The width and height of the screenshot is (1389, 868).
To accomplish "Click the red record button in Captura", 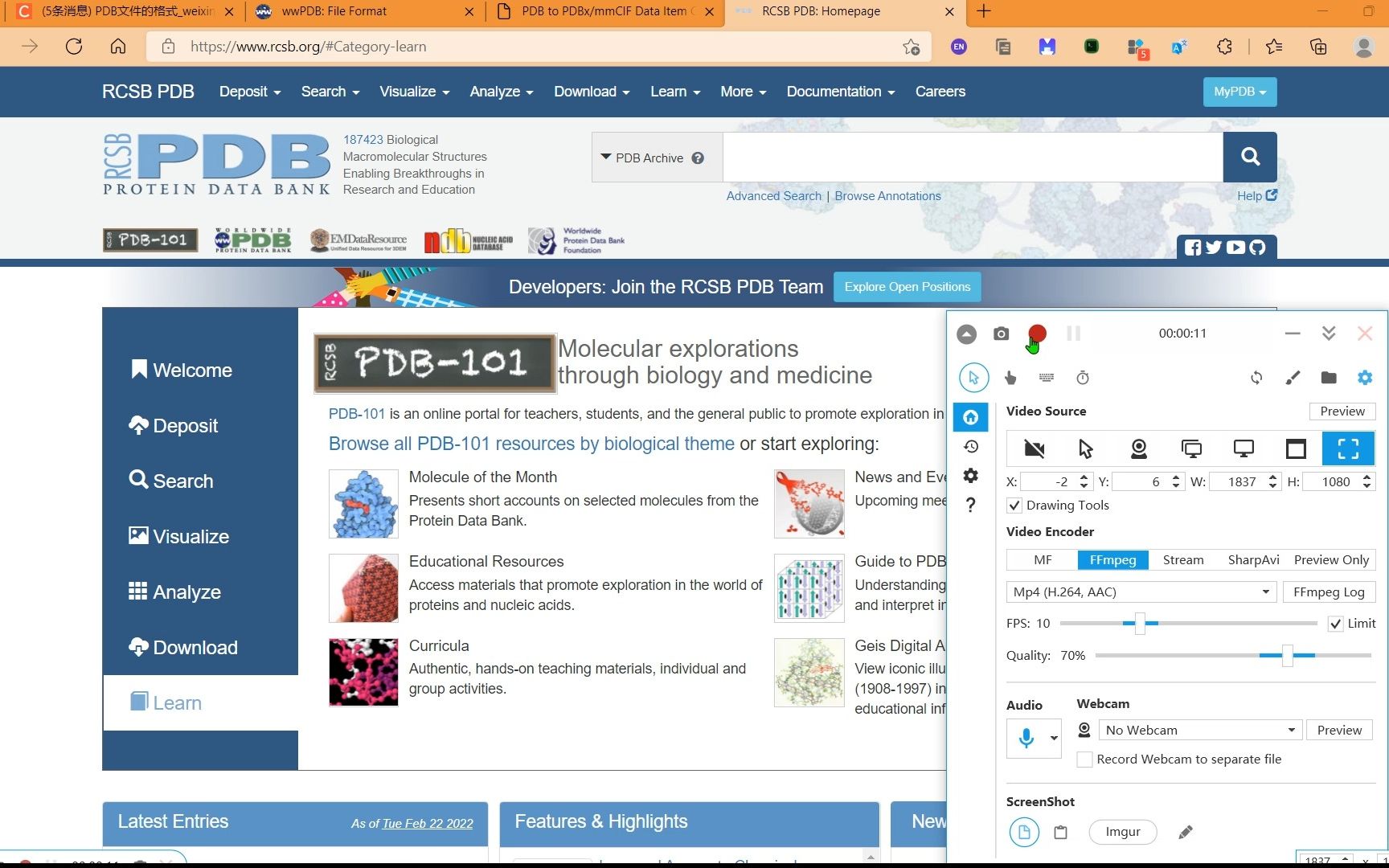I will (x=1037, y=334).
